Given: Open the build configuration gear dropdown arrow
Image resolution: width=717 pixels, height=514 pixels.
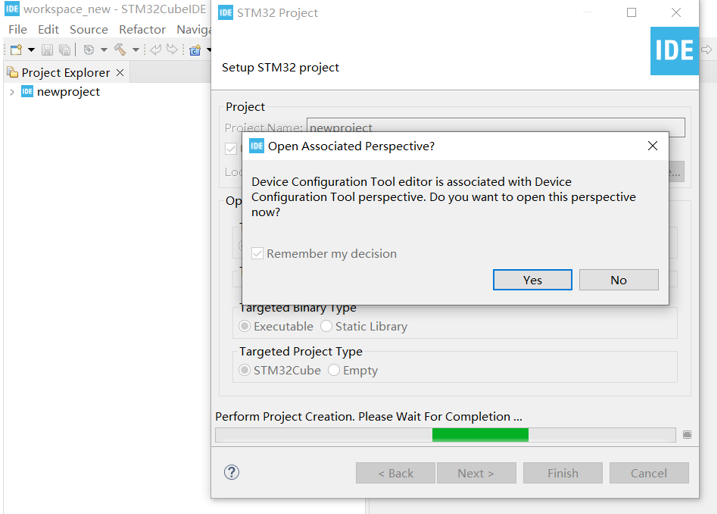Looking at the screenshot, I should tap(104, 49).
